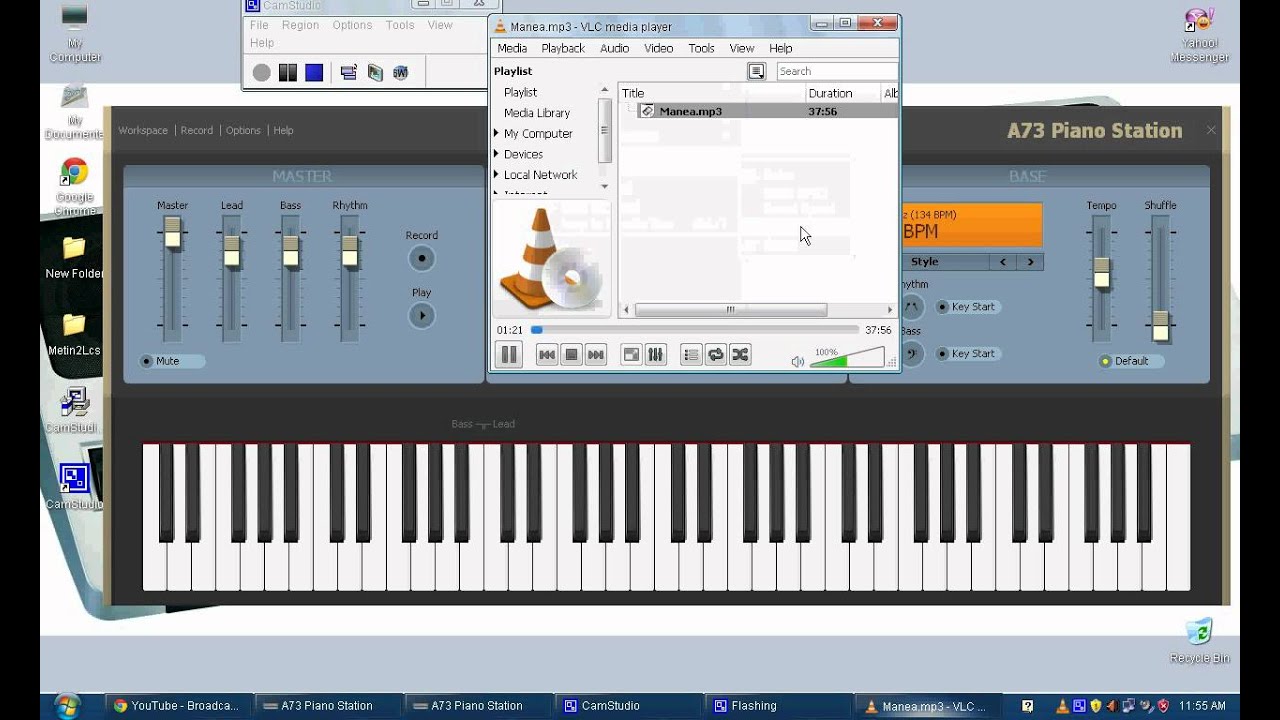Open VLC Tools menu

[x=702, y=48]
